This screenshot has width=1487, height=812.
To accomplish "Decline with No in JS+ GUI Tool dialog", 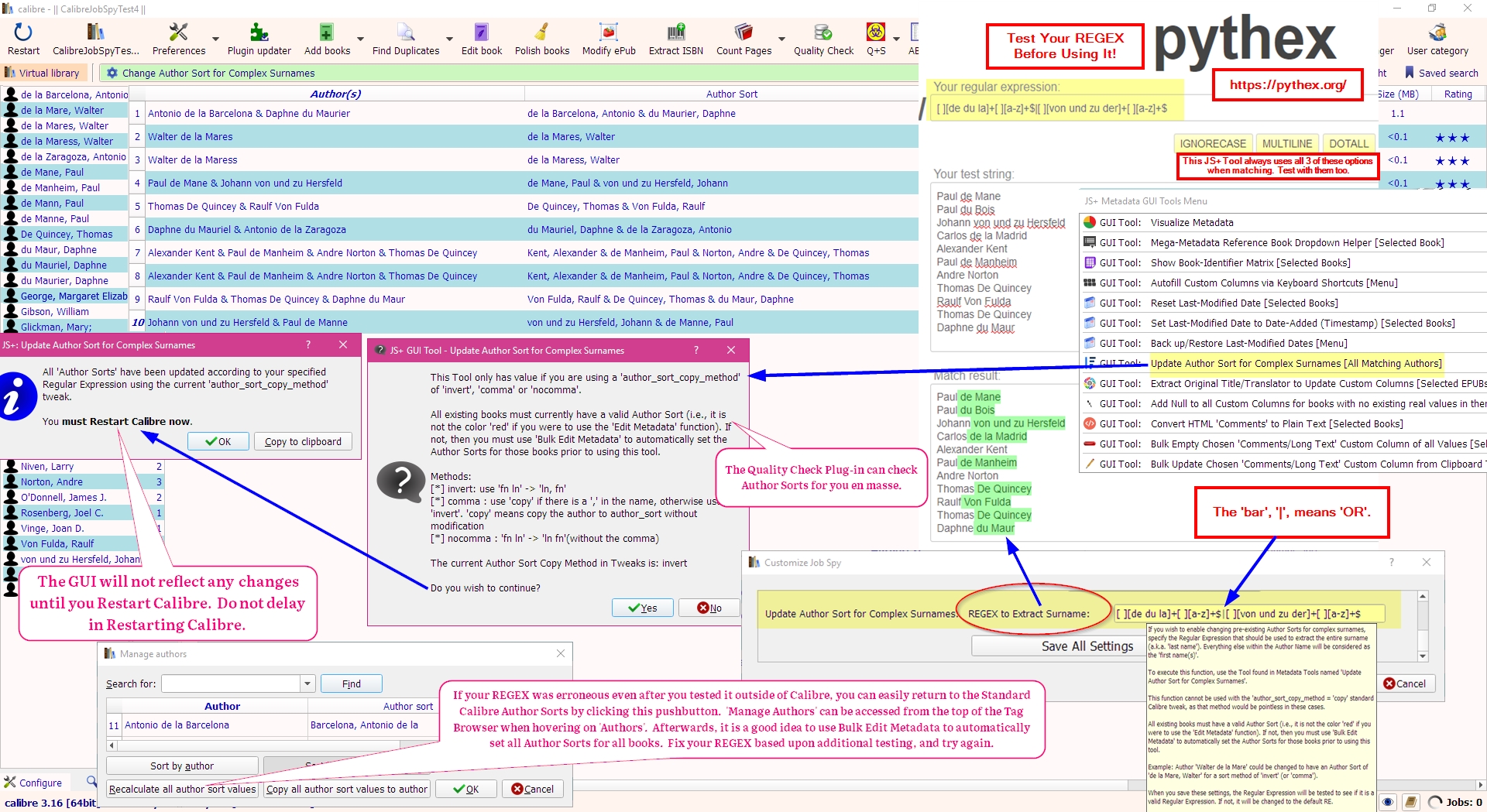I will (x=709, y=608).
